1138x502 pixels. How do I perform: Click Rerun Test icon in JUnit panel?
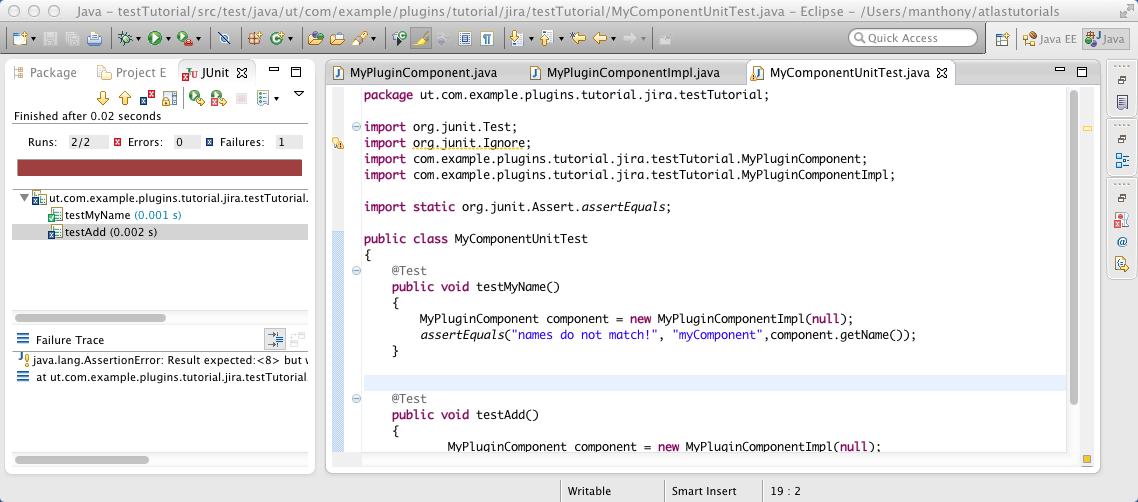click(196, 98)
